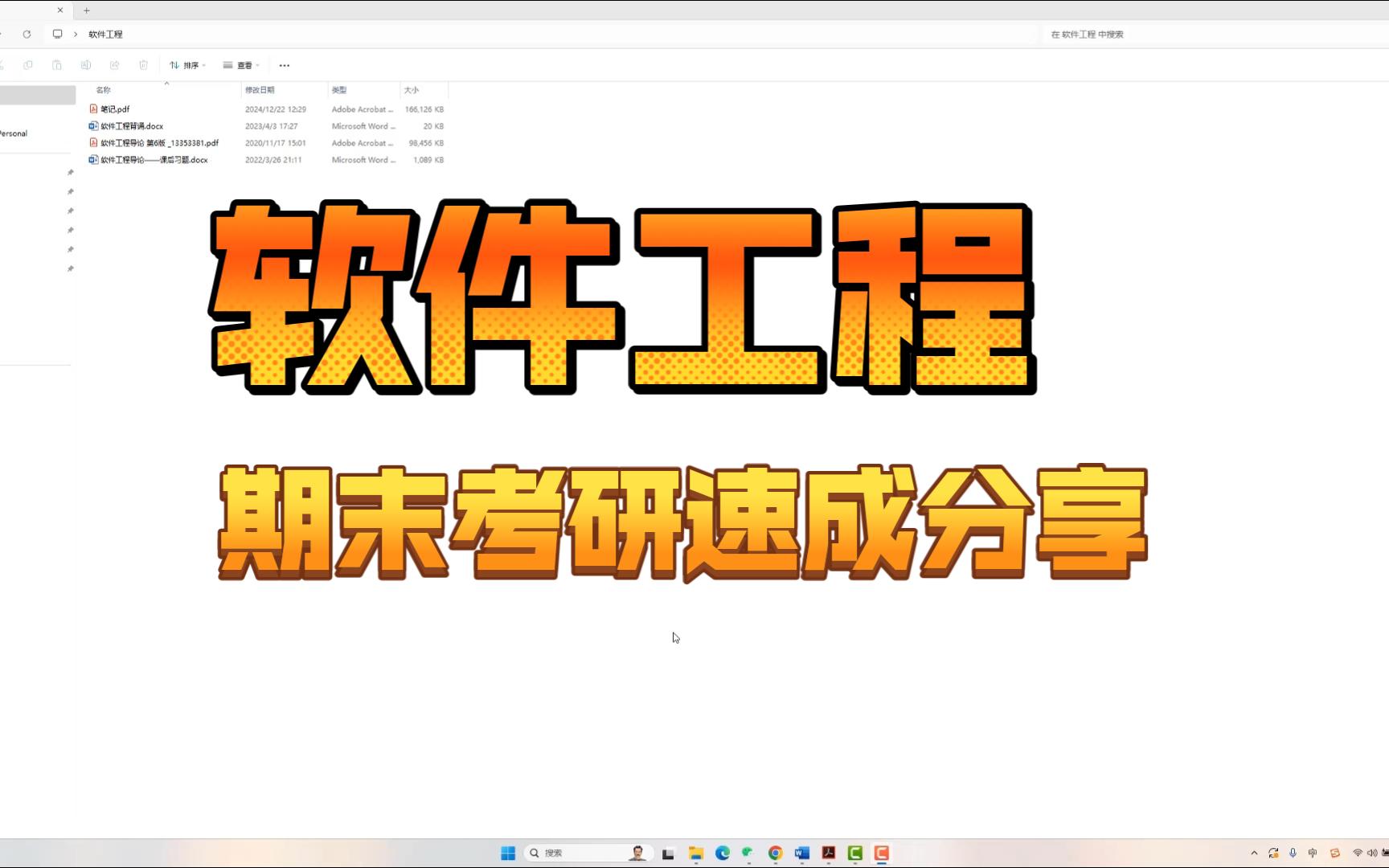The image size is (1389, 868).
Task: Close the current Explorer tab
Action: (x=60, y=10)
